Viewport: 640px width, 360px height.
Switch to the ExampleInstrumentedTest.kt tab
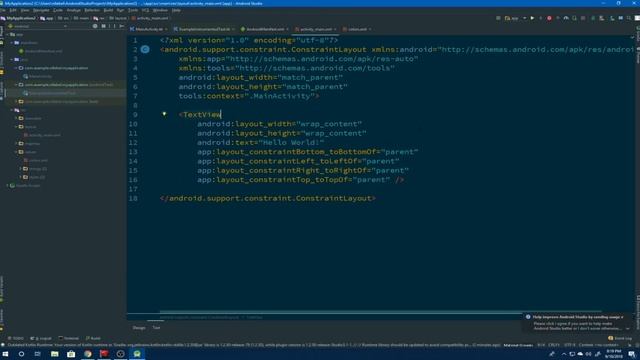point(204,29)
